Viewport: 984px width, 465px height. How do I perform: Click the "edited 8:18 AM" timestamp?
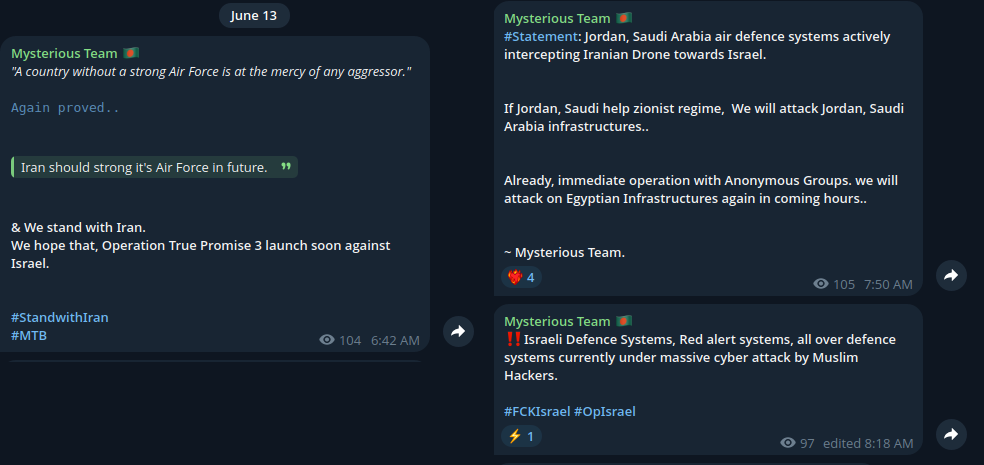click(868, 444)
